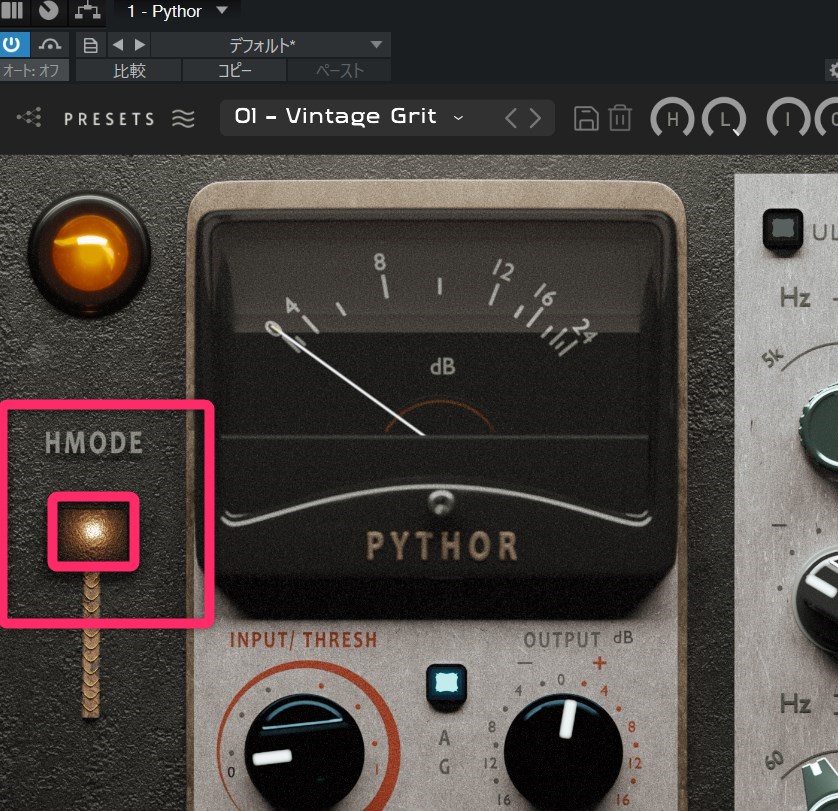Go to the next preset arrow
This screenshot has width=838, height=811.
[x=537, y=118]
